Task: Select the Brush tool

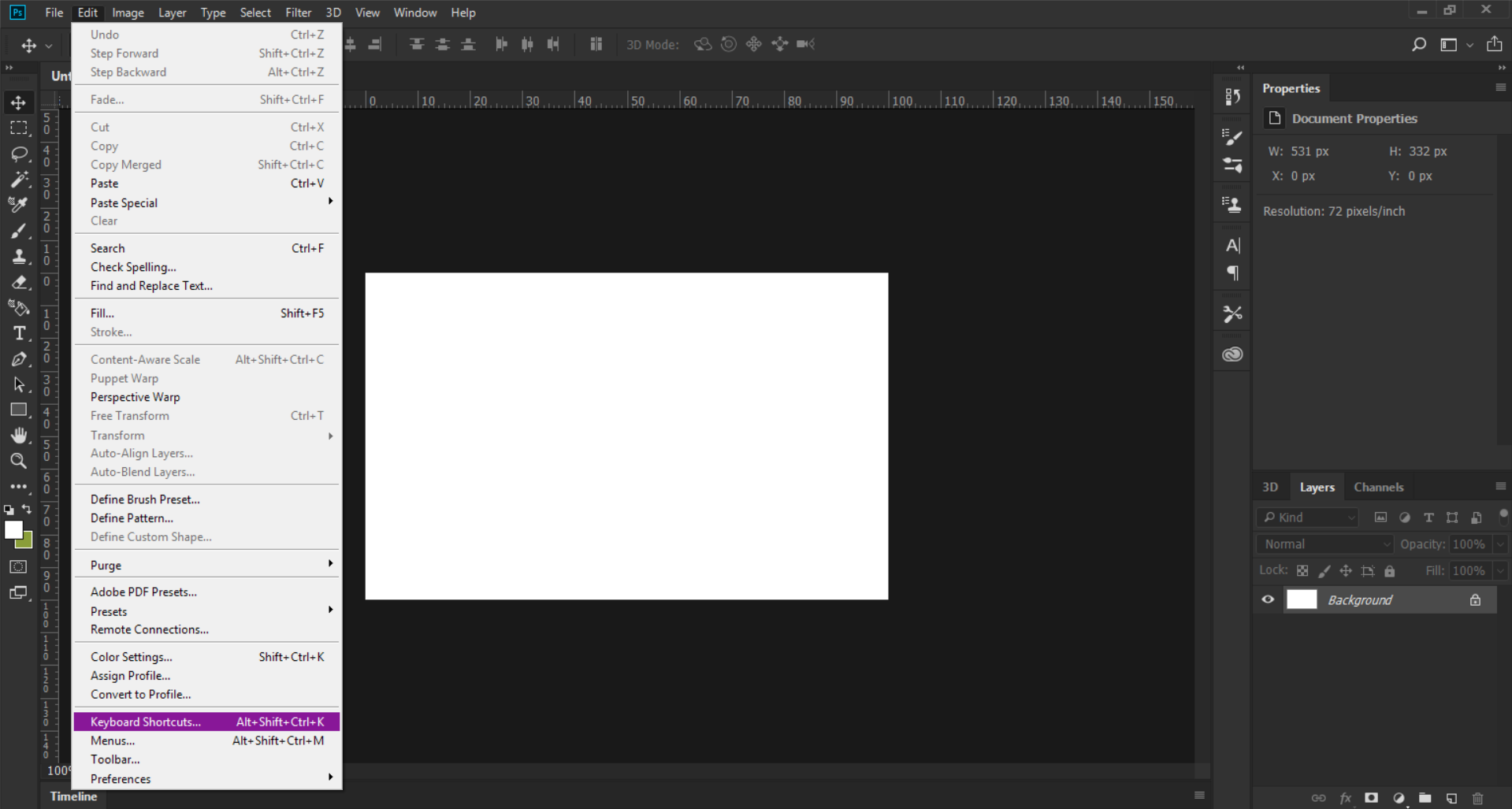Action: pos(18,231)
